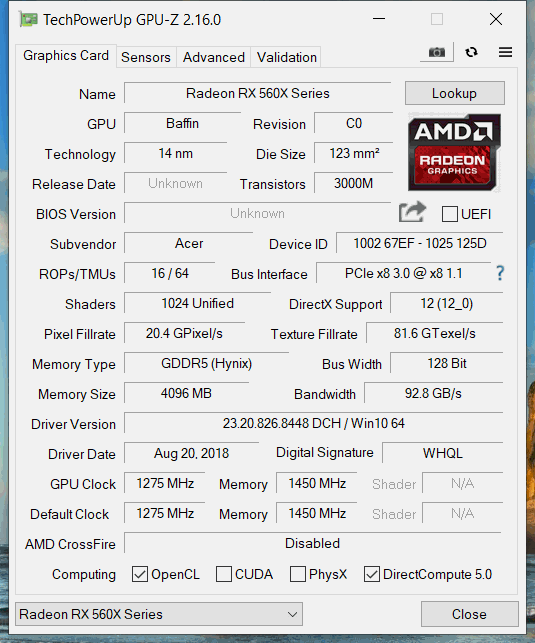Click the Release Date Unknown field
Image resolution: width=535 pixels, height=643 pixels.
(175, 183)
